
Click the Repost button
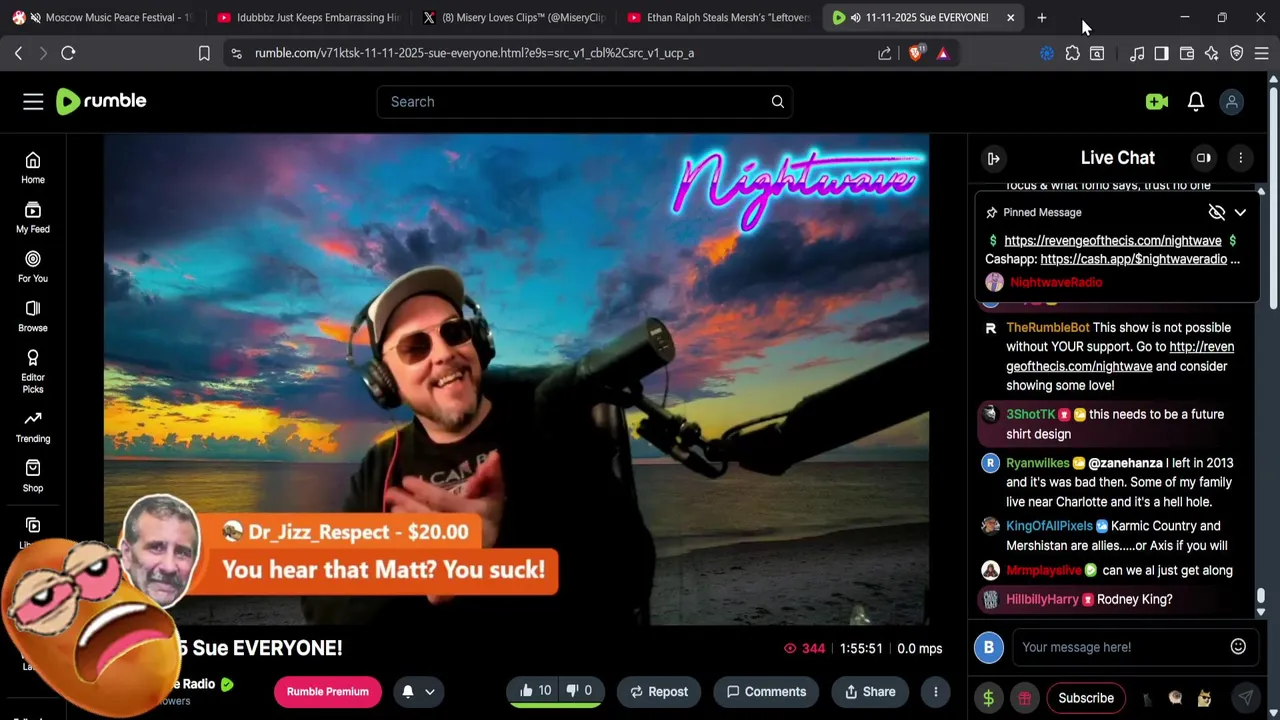pos(659,691)
